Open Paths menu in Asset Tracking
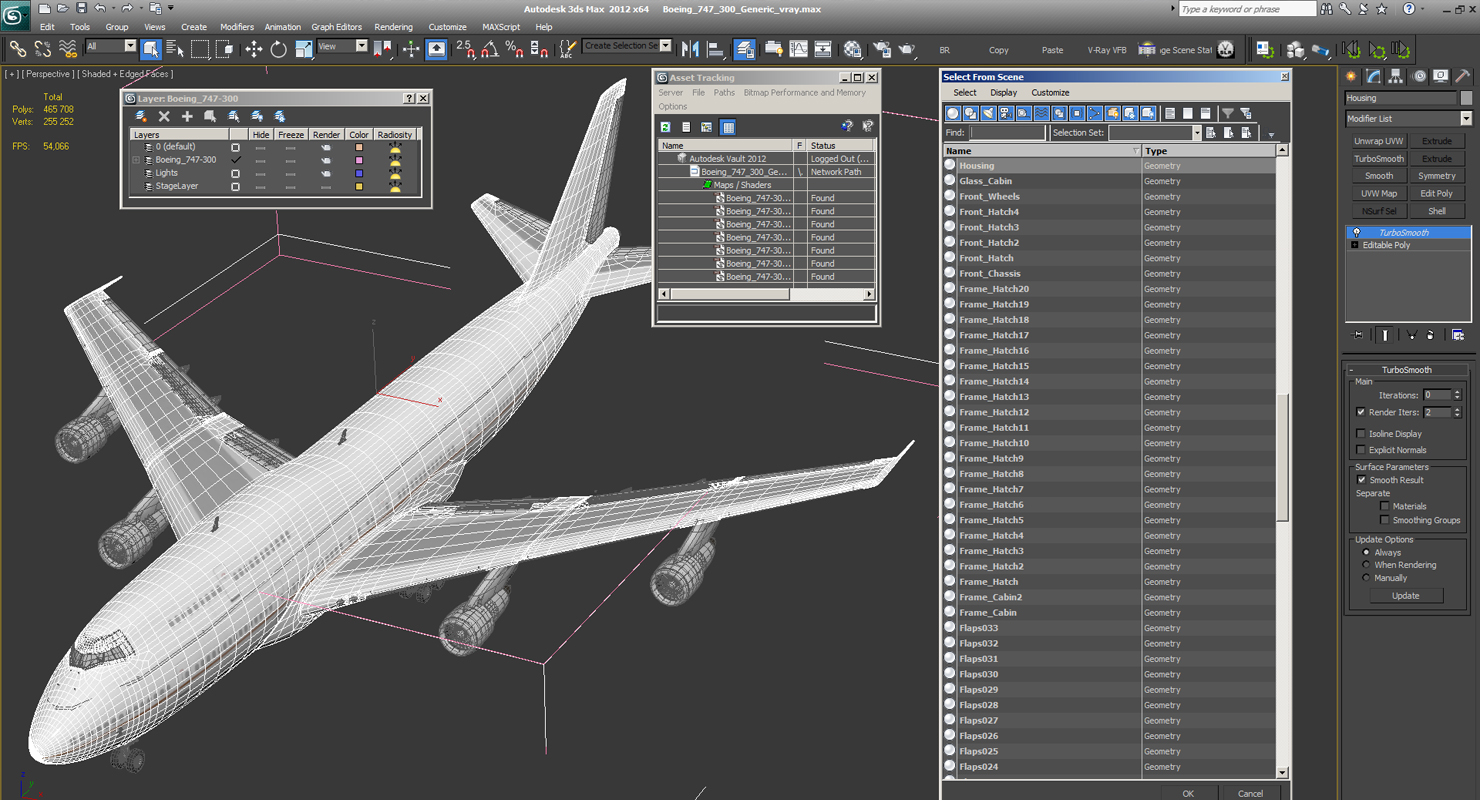The width and height of the screenshot is (1480, 800). coord(724,92)
